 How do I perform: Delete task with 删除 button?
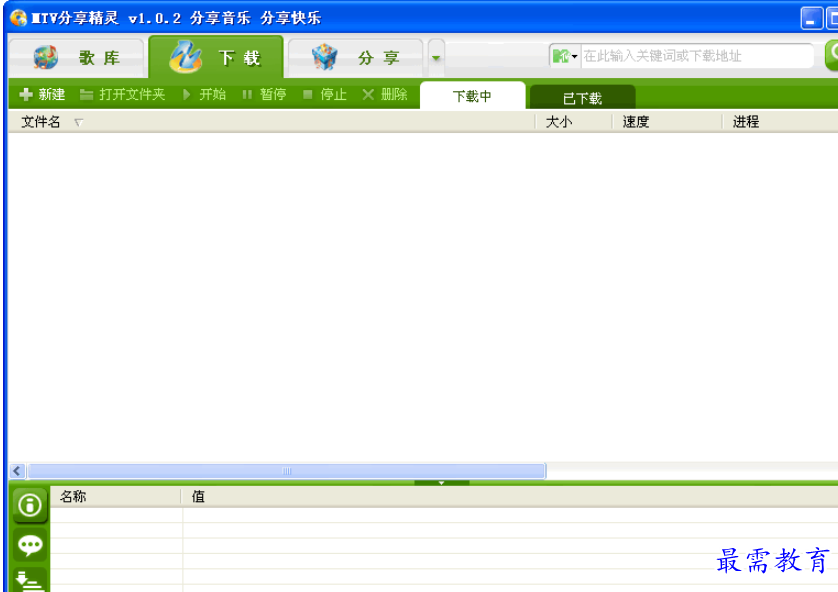[385, 95]
